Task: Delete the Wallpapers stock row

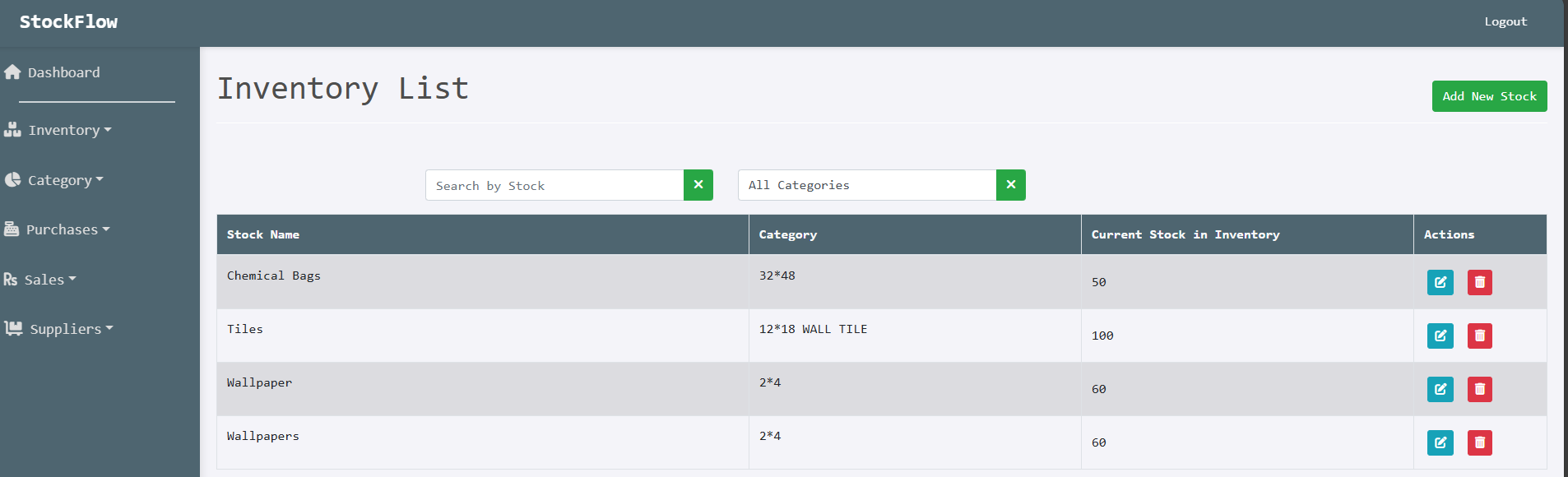Action: (1479, 442)
